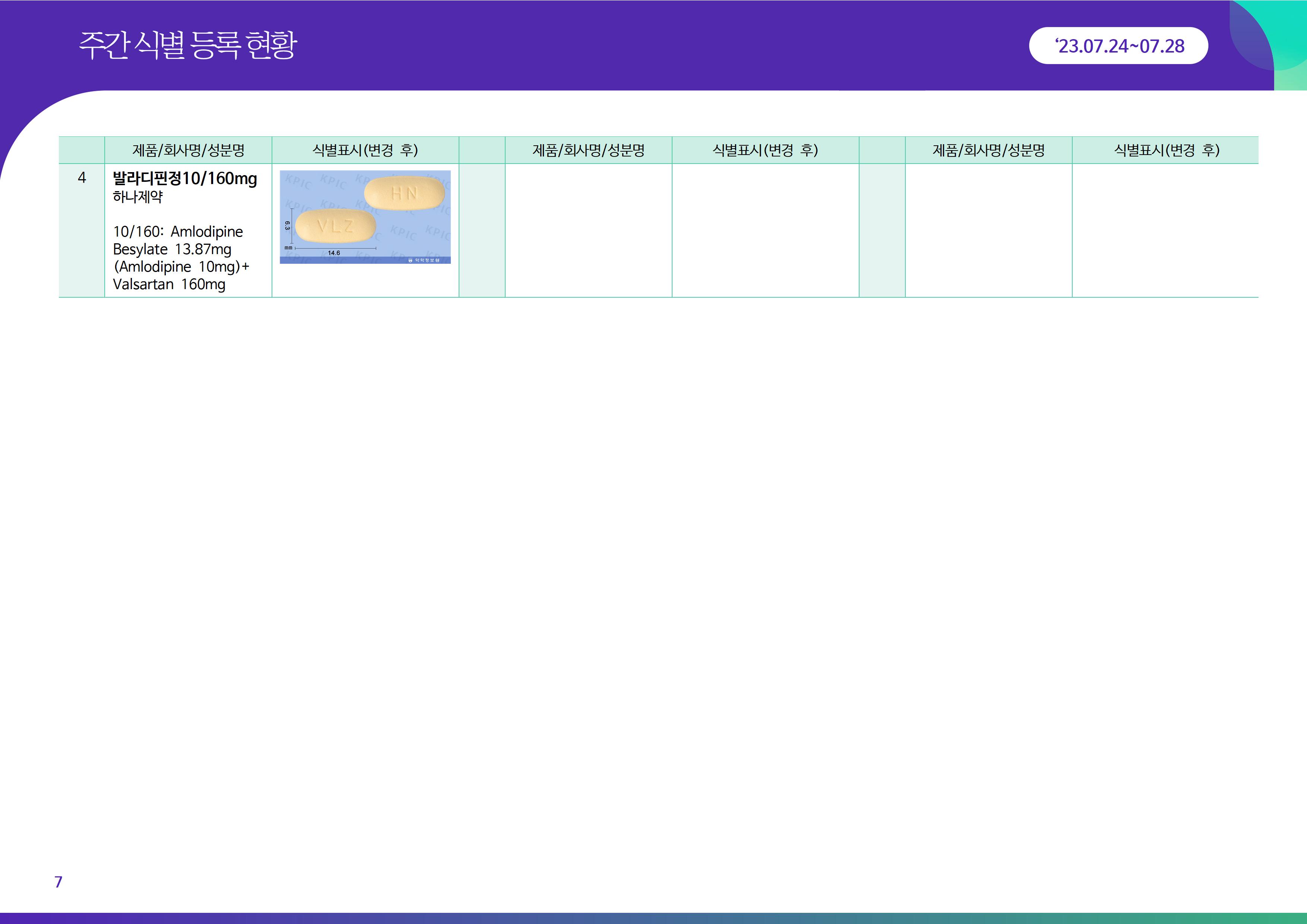This screenshot has width=1307, height=924.
Task: Click the yellow pill marked VLZ
Action: point(335,226)
